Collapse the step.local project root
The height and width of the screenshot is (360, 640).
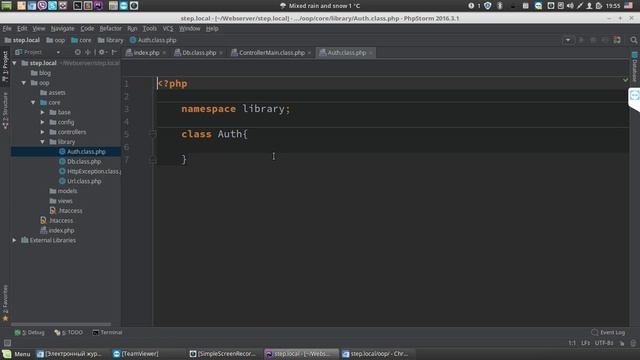pyautogui.click(x=15, y=63)
